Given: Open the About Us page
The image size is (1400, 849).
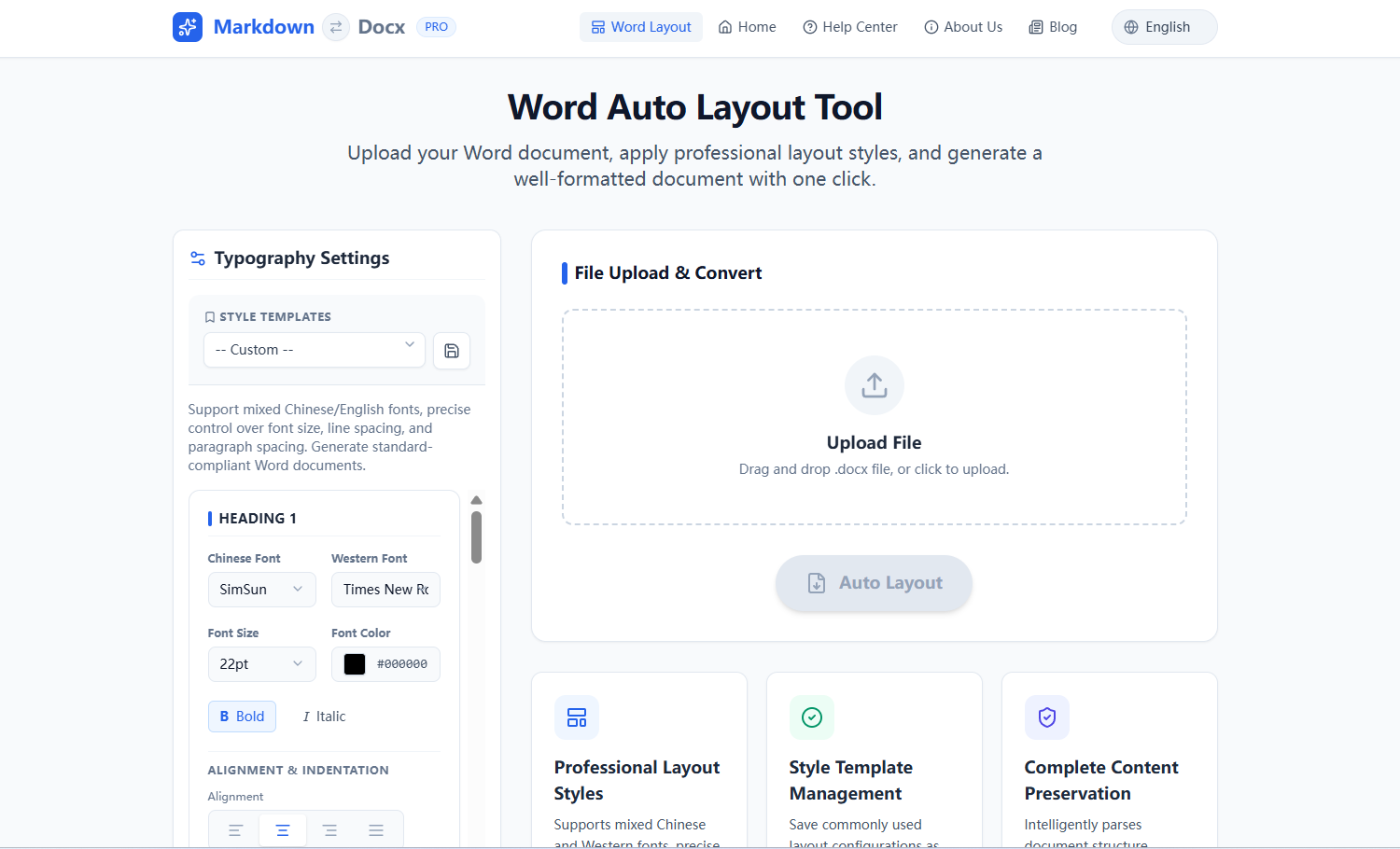Looking at the screenshot, I should coord(963,27).
